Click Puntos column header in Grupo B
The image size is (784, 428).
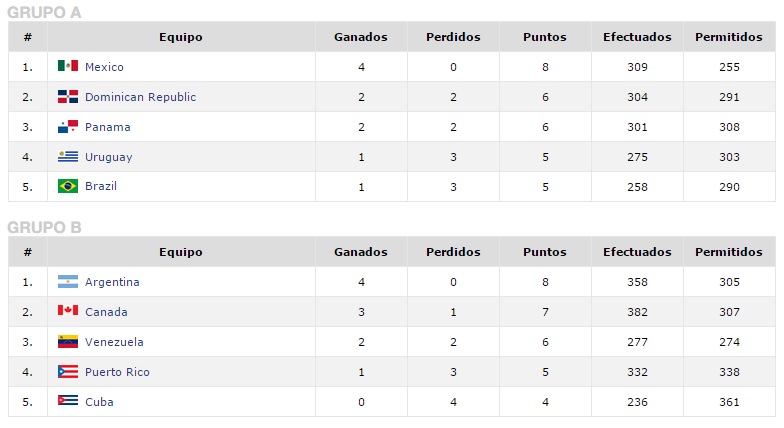(x=544, y=252)
